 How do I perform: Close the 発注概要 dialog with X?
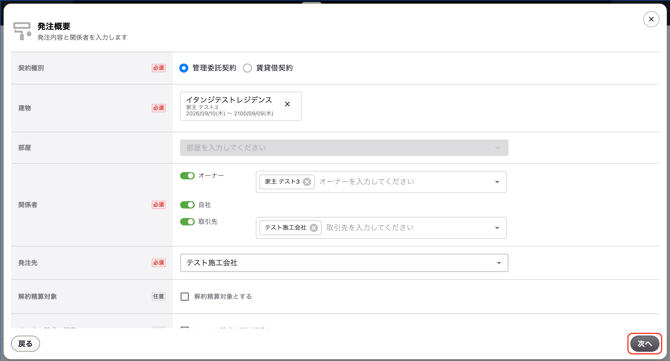coord(651,19)
